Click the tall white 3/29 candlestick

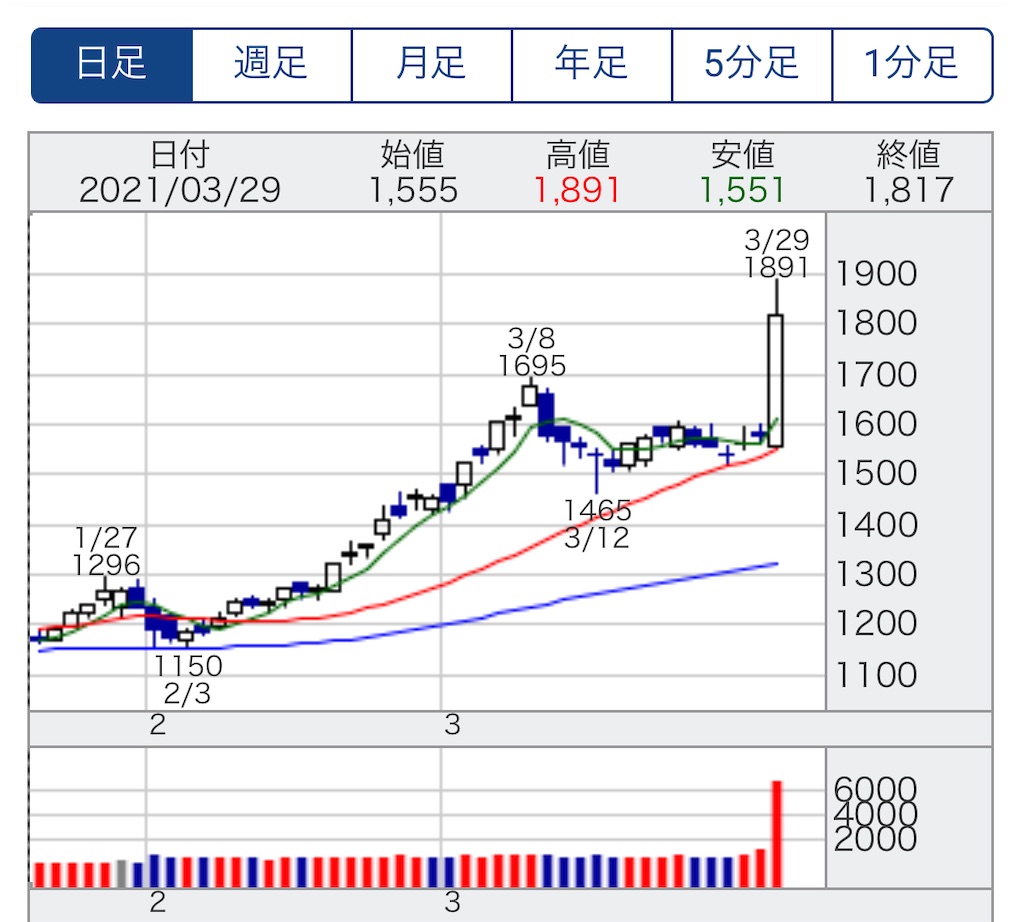775,381
